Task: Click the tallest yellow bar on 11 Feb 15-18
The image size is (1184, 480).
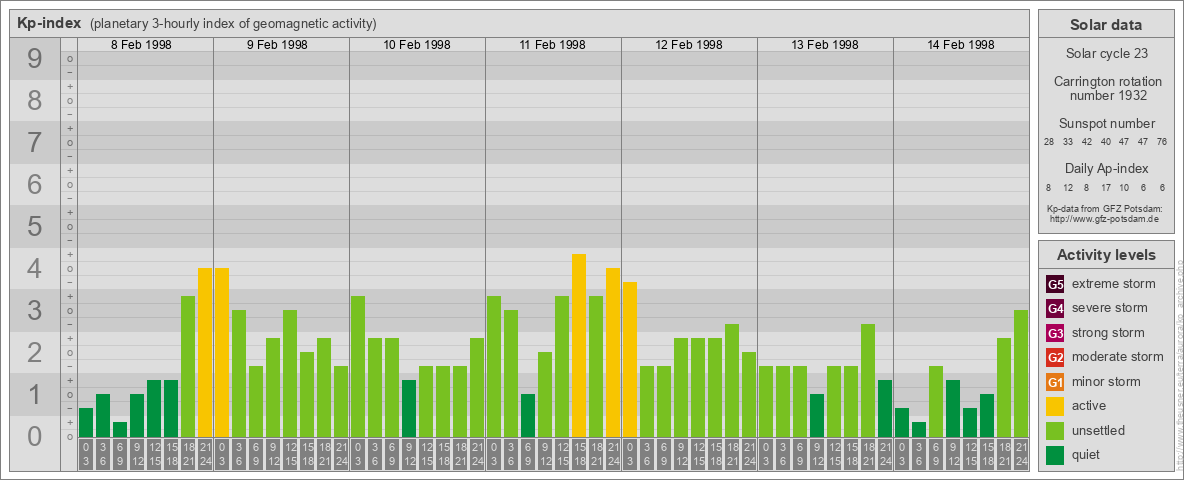Action: click(x=579, y=346)
